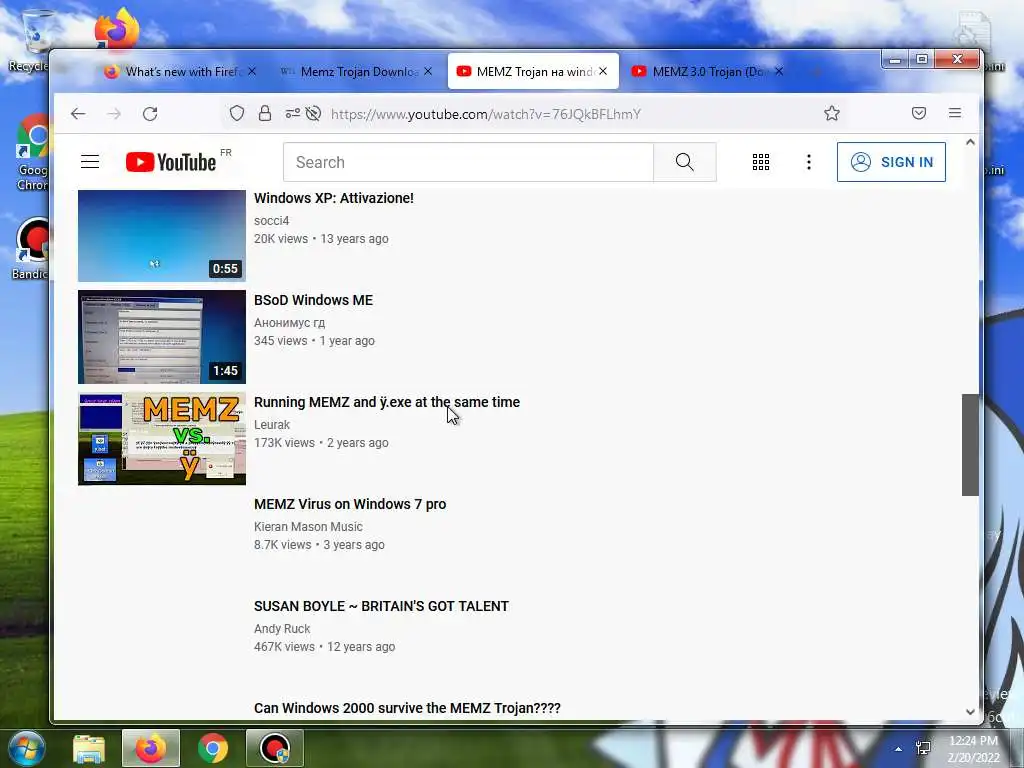Image resolution: width=1024 pixels, height=768 pixels.
Task: Launch Chrome from the taskbar
Action: pyautogui.click(x=213, y=749)
